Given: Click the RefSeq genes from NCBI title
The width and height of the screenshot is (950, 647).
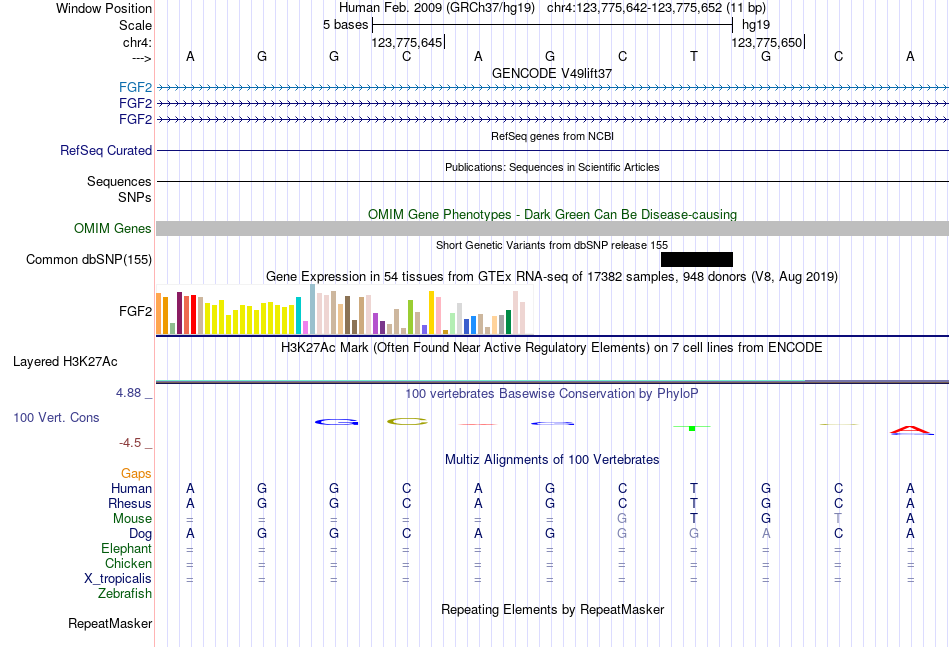Looking at the screenshot, I should [552, 136].
